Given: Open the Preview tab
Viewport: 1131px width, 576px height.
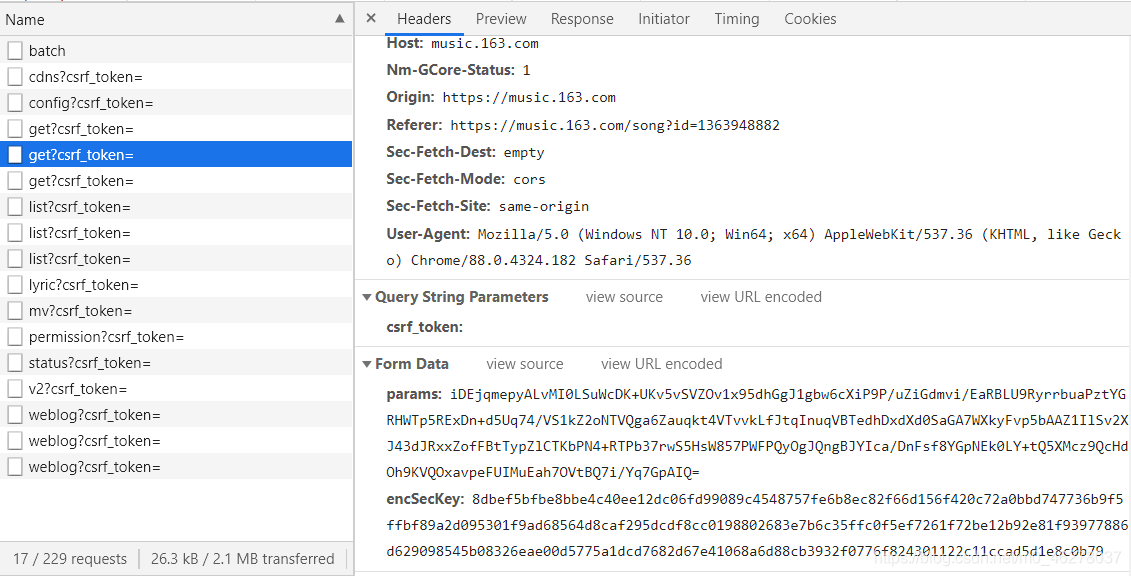Looking at the screenshot, I should coord(501,19).
